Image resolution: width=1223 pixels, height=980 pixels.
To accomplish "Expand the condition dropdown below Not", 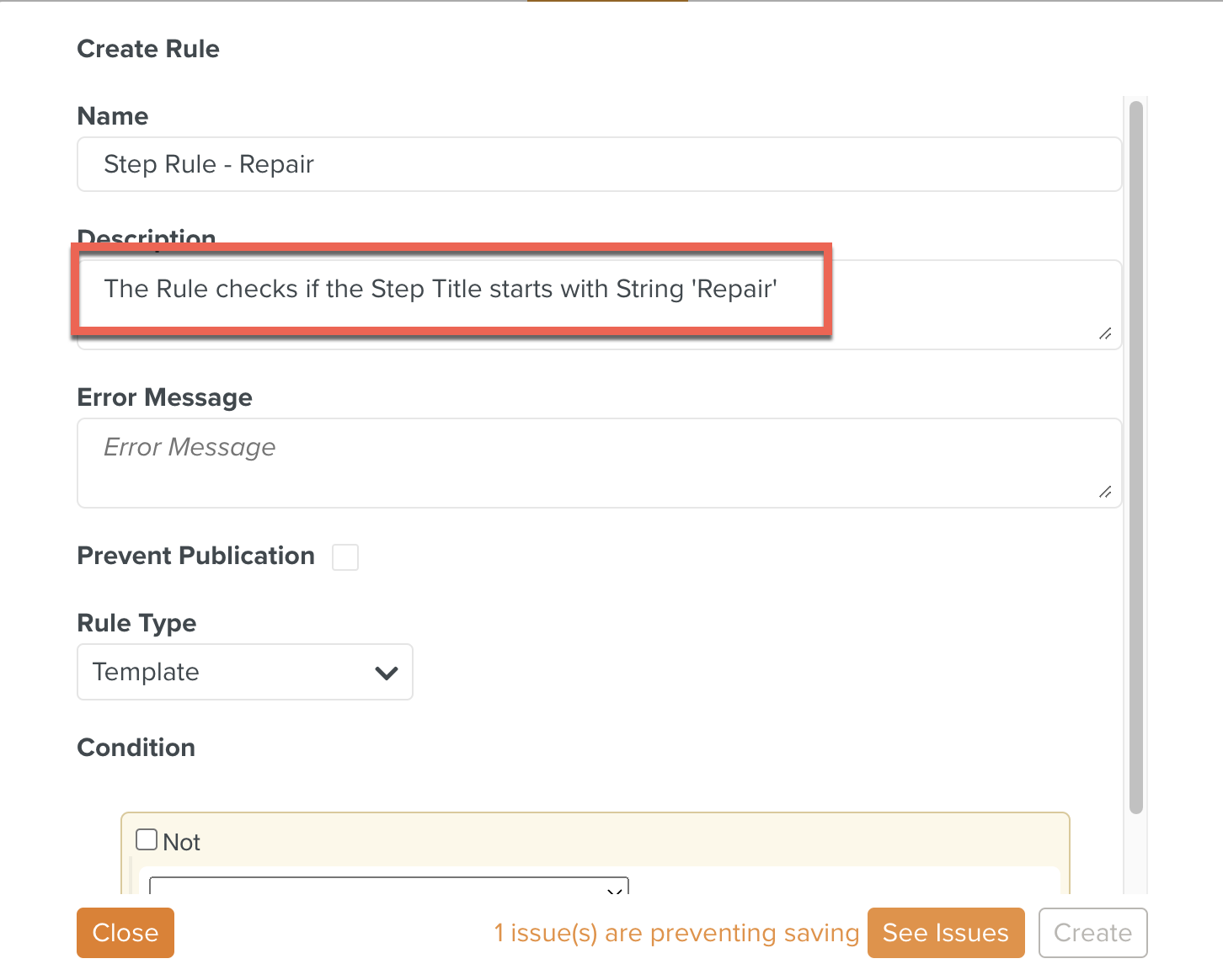I will click(x=389, y=886).
